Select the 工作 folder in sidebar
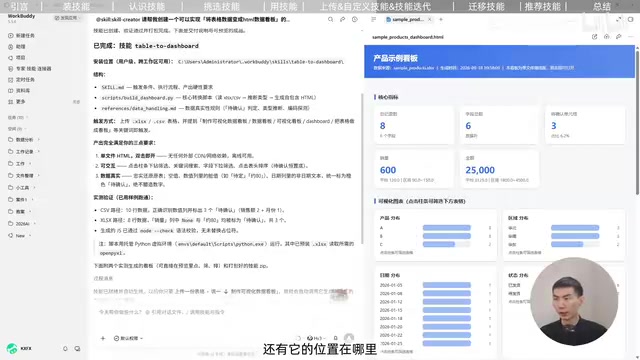The height and width of the screenshot is (360, 640). (20, 164)
